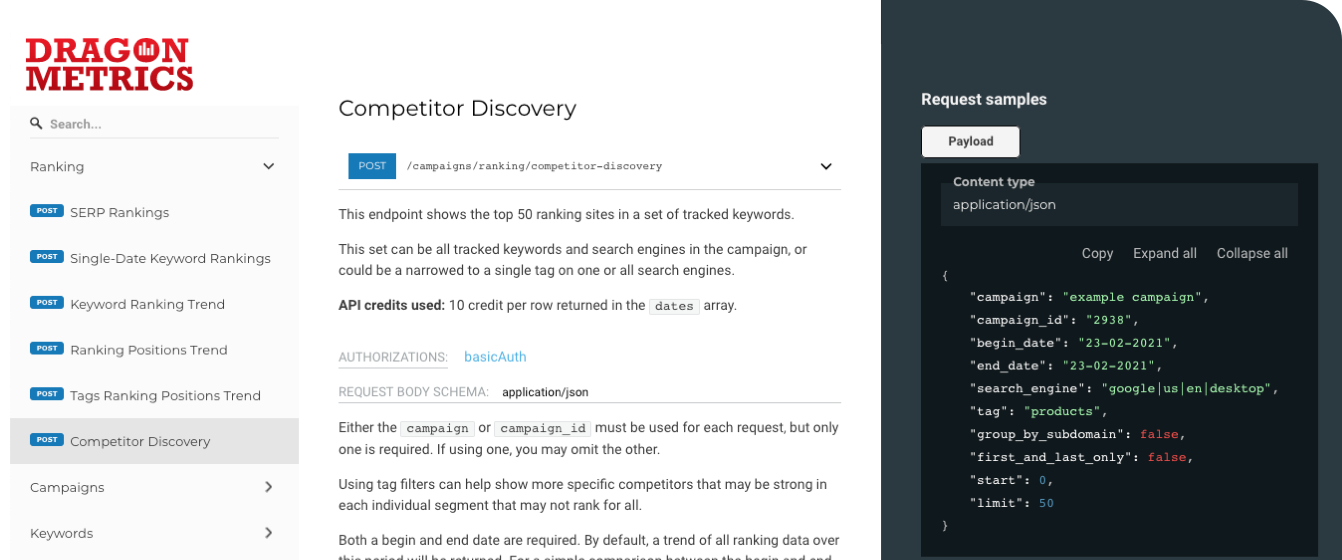Copy the request sample JSON
Image resolution: width=1342 pixels, height=560 pixels.
click(x=1097, y=253)
